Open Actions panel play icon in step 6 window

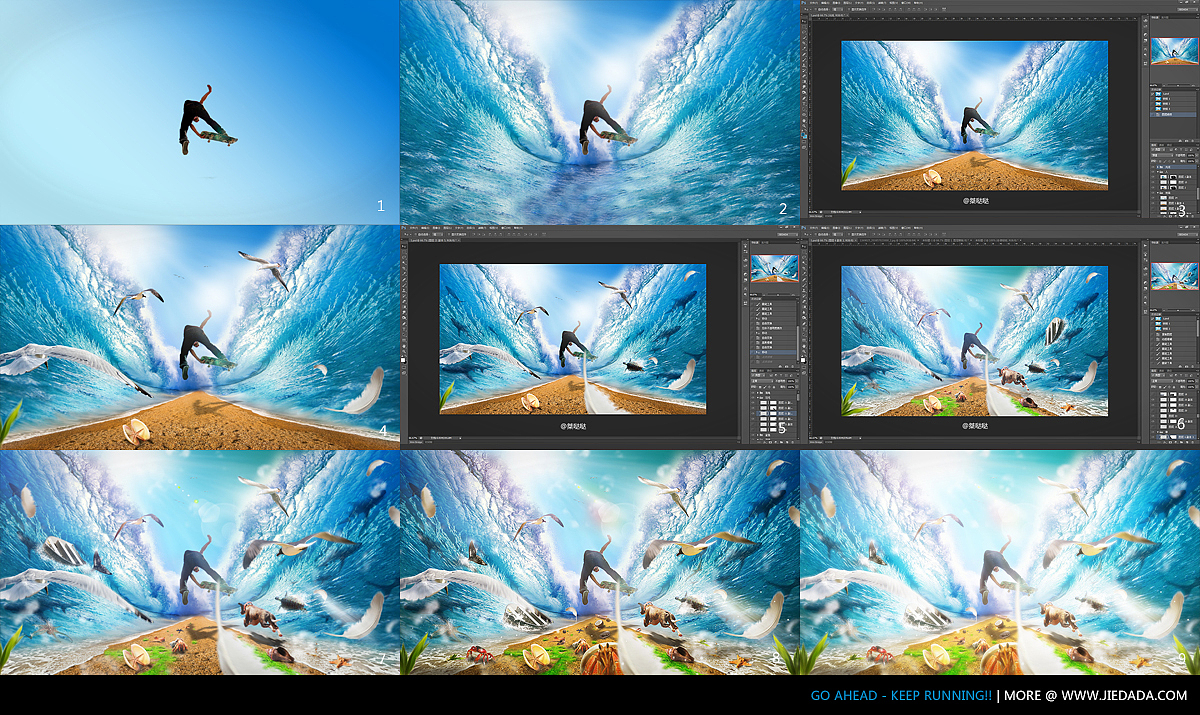(x=1145, y=245)
